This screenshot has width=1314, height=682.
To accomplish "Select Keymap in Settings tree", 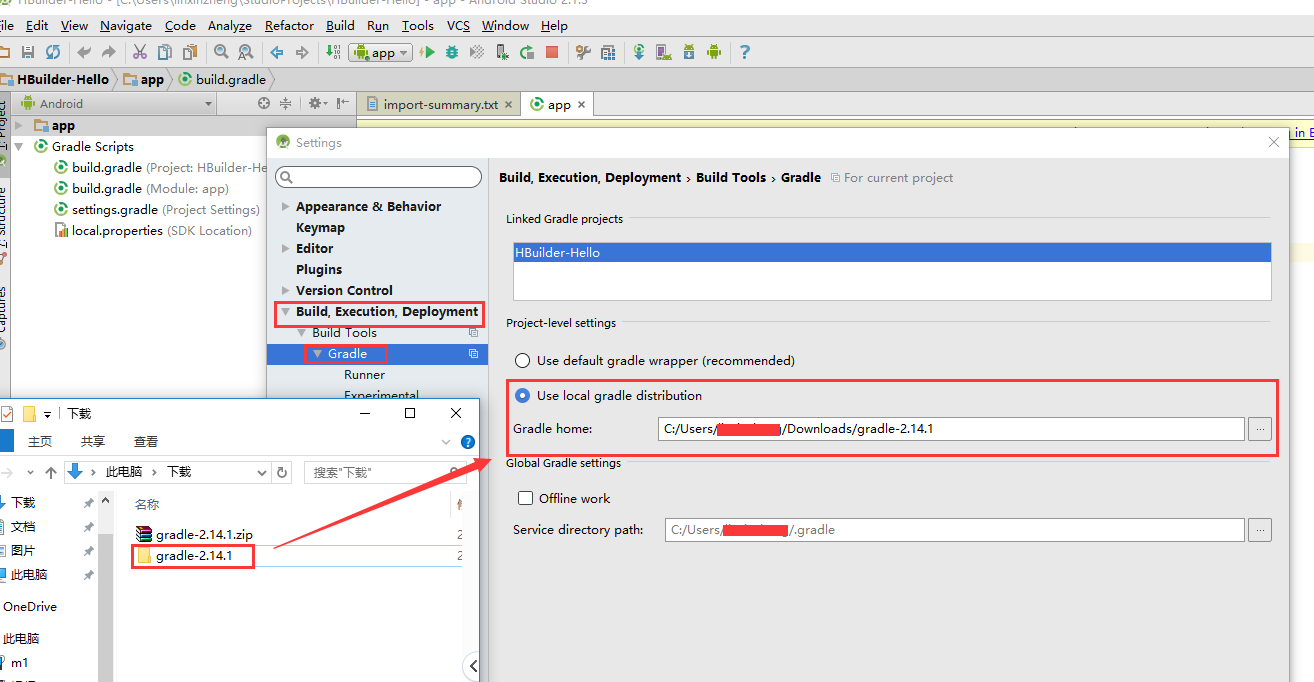I will [x=320, y=228].
